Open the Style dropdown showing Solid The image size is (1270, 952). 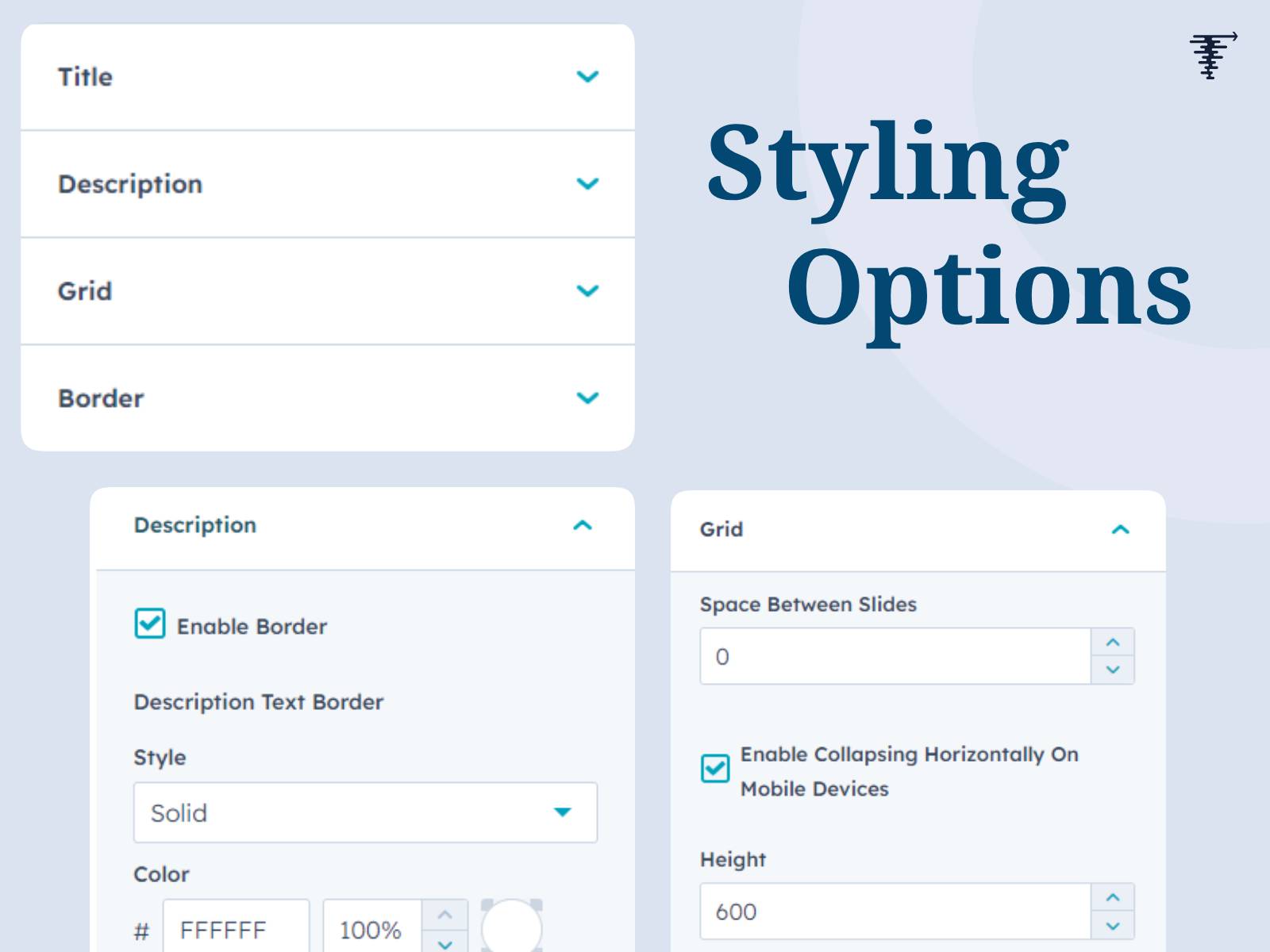pos(365,812)
